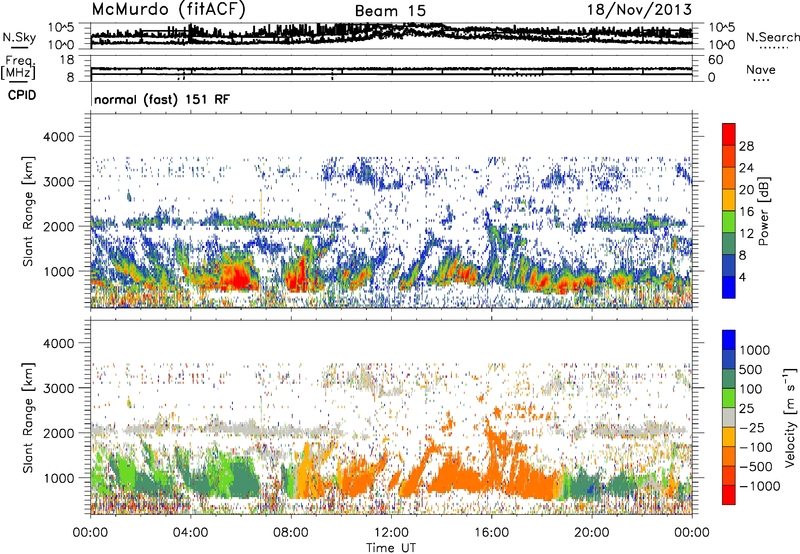This screenshot has height=554, width=800.
Task: Click the 4000 tick of power panel
Action: pos(58,137)
